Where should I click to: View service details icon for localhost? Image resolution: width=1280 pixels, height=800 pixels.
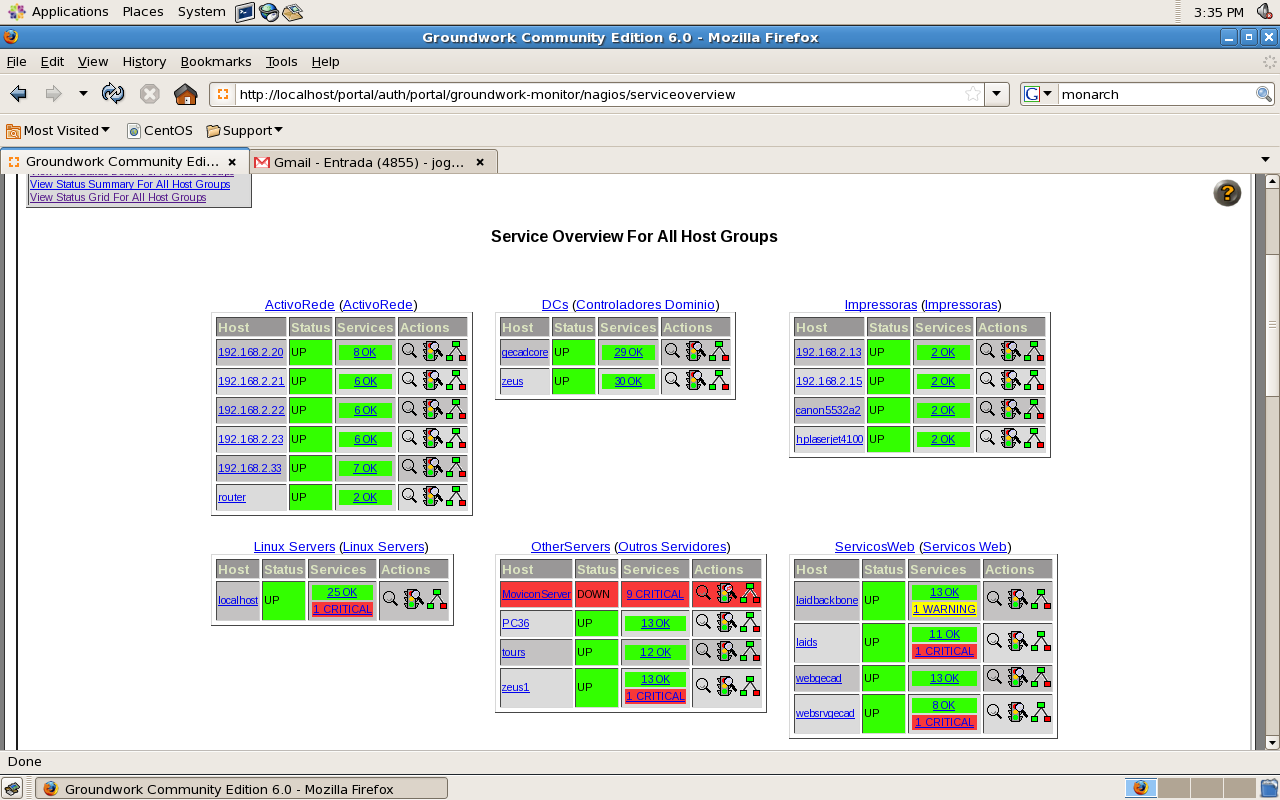pos(414,599)
